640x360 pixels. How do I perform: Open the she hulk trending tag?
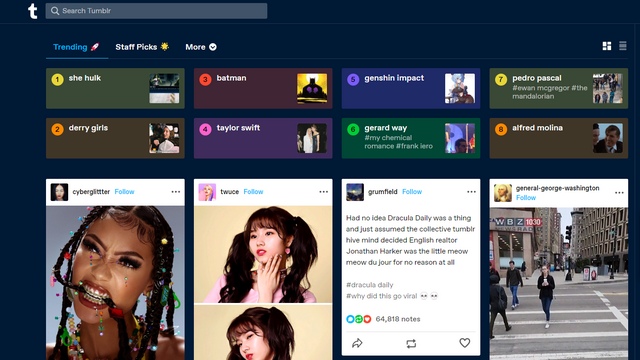115,88
